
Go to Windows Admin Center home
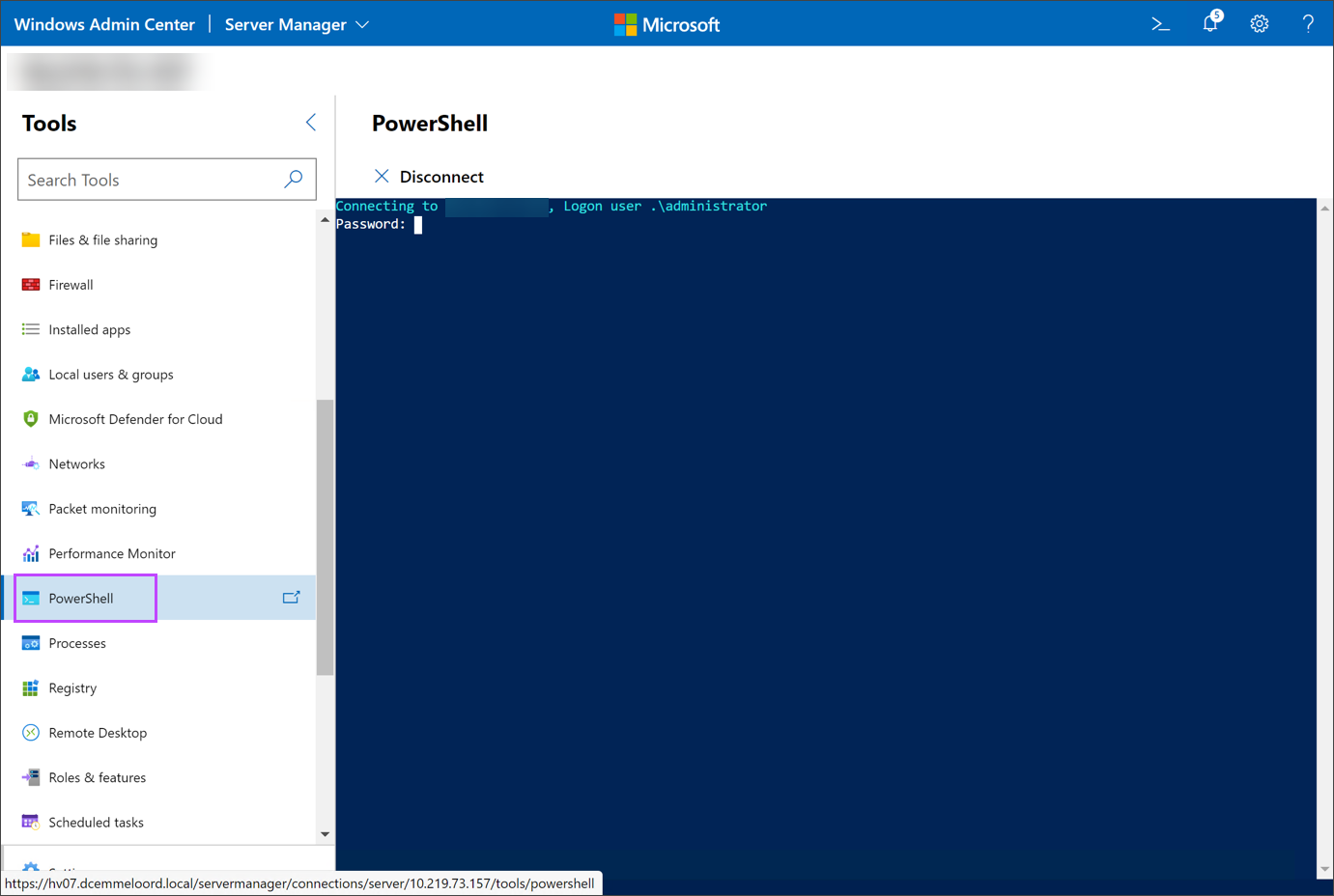pos(104,24)
